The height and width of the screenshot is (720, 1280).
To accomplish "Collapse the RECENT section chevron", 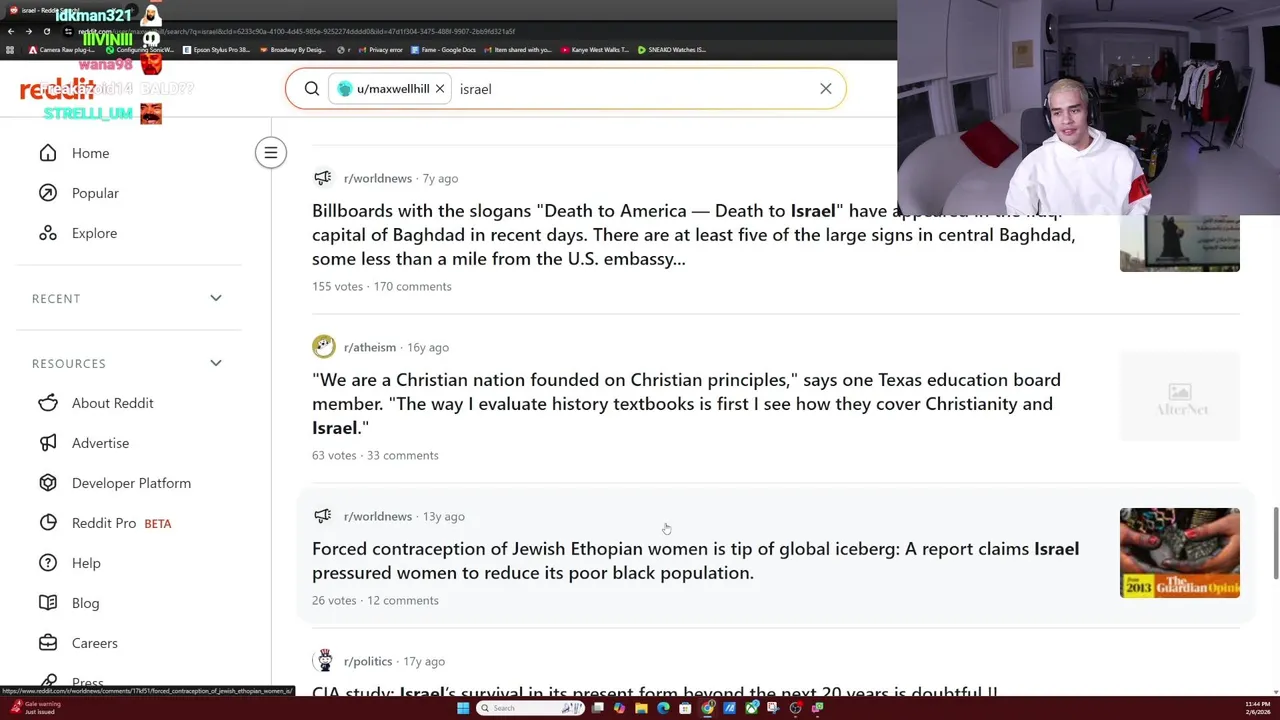I will click(216, 298).
